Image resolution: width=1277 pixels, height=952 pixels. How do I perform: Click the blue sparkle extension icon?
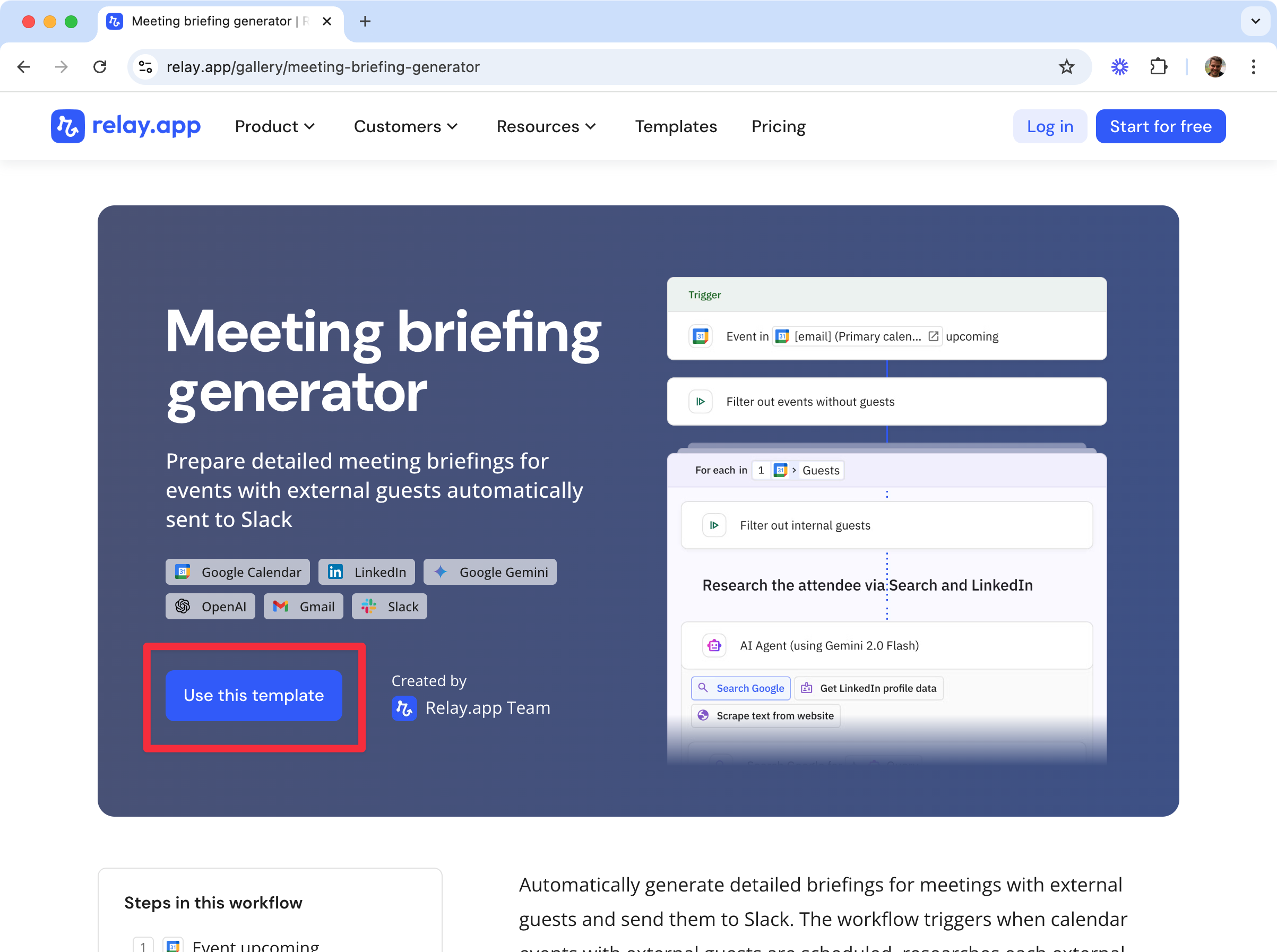click(1119, 67)
